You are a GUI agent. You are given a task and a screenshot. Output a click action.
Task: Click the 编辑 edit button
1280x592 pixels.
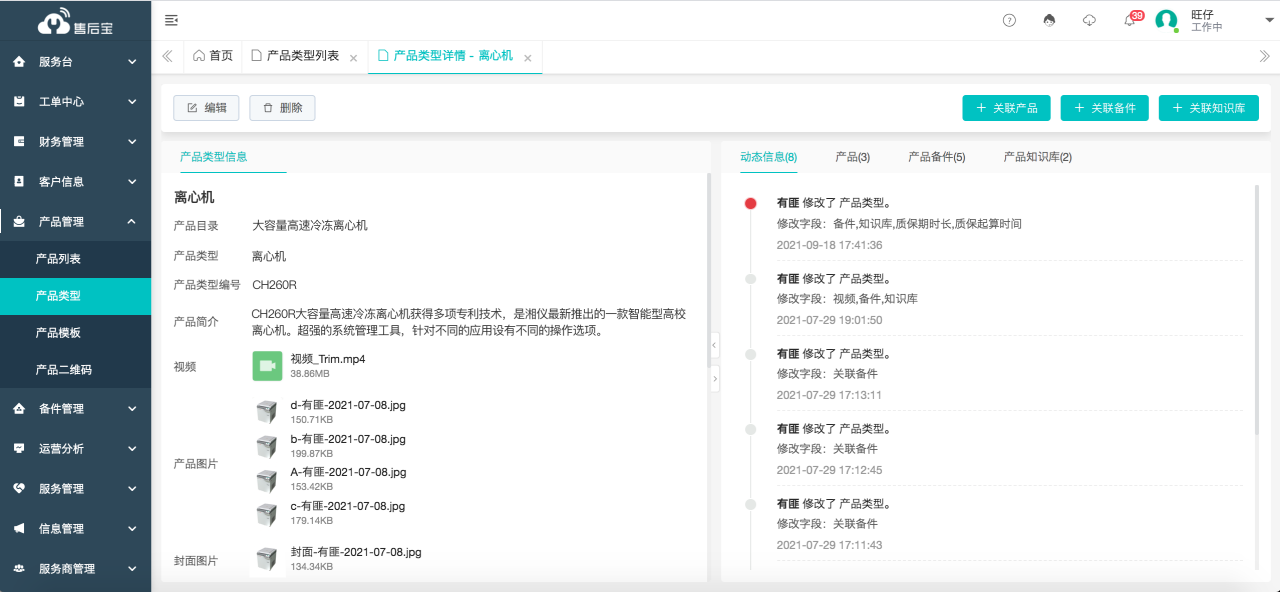click(206, 108)
